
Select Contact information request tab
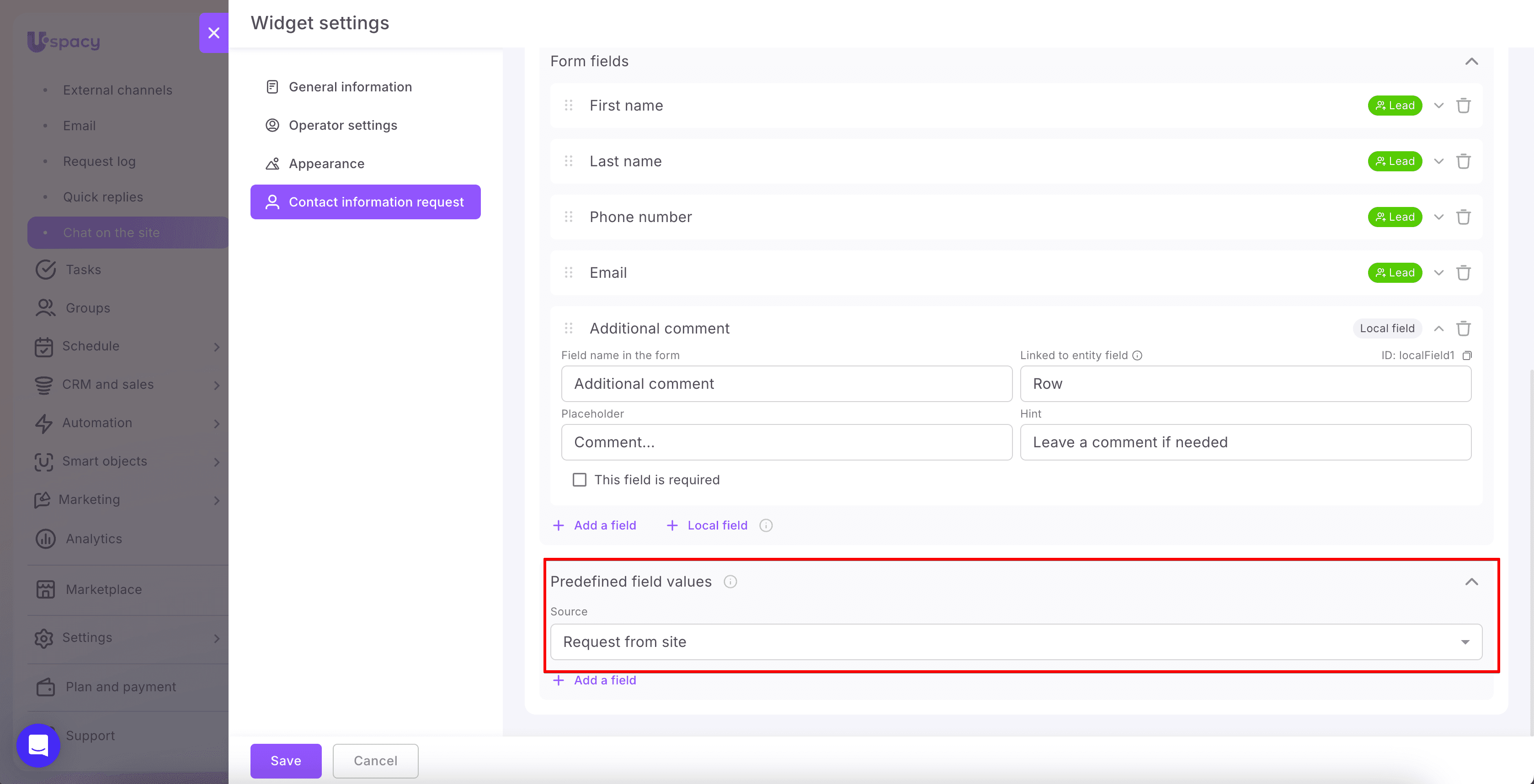click(365, 202)
